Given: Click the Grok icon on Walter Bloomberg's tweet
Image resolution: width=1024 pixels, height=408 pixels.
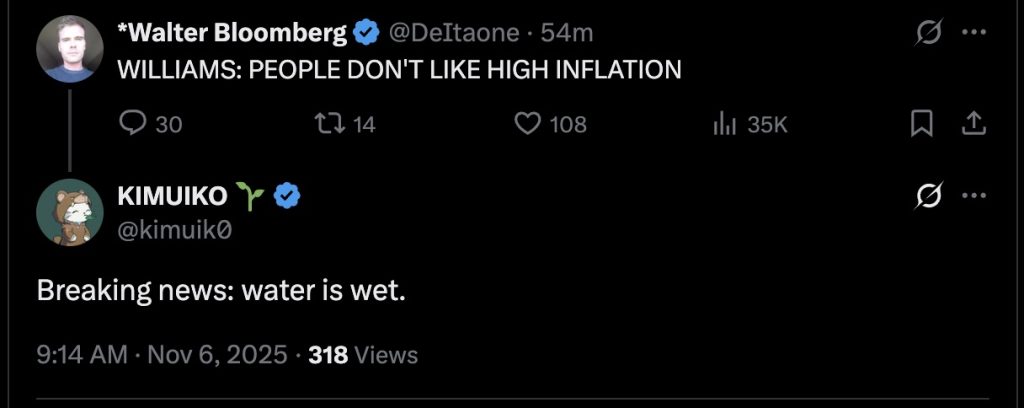Looking at the screenshot, I should pyautogui.click(x=927, y=33).
